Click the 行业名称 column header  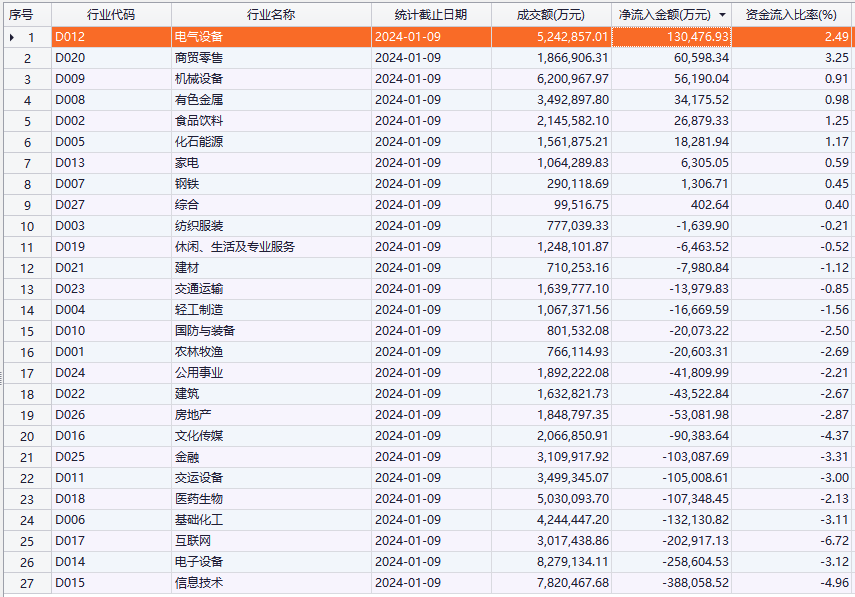coord(270,15)
